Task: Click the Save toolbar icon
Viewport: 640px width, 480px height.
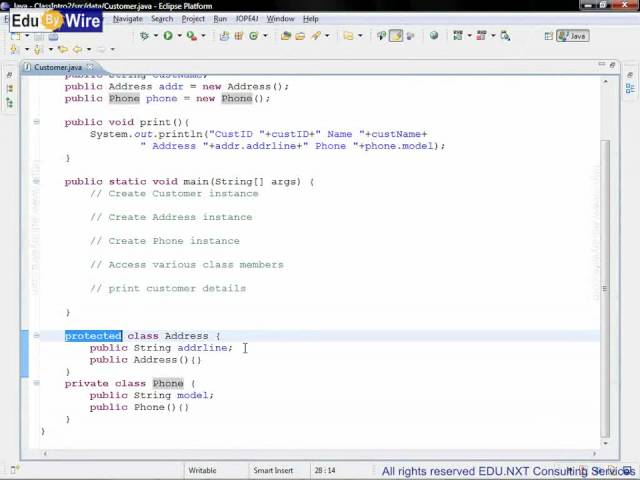Action: [x=39, y=37]
